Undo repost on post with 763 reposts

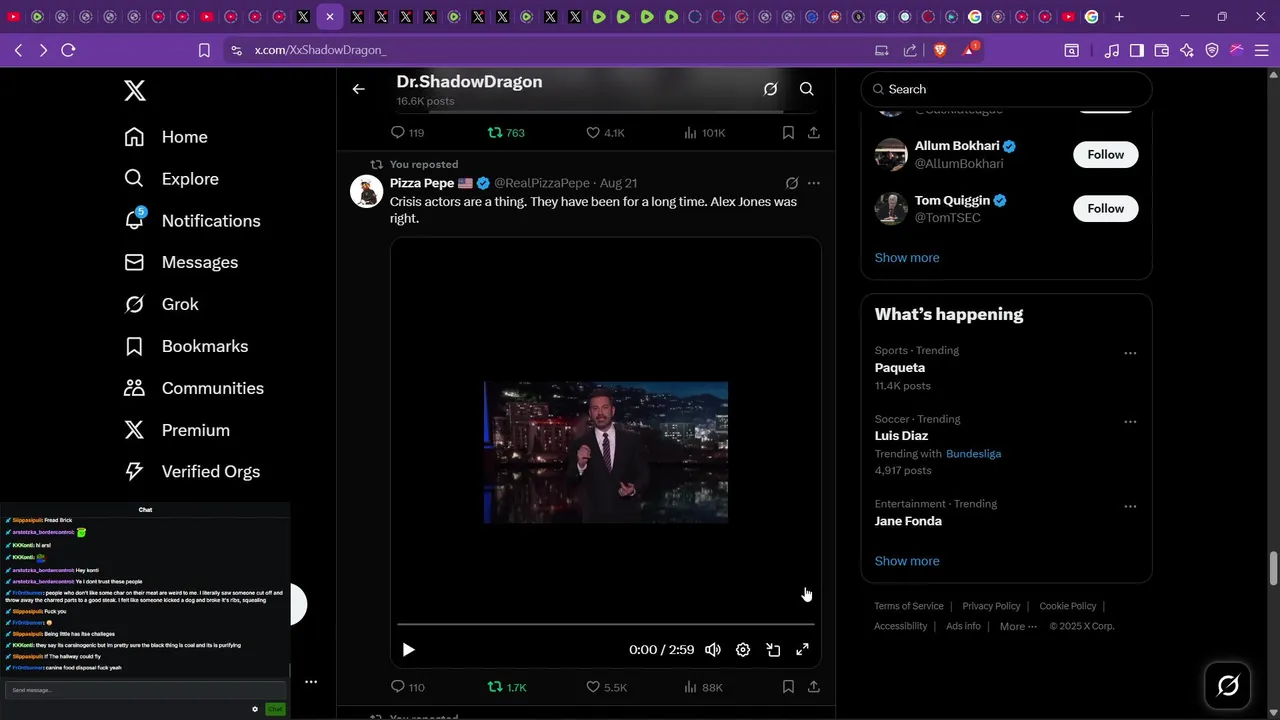(x=506, y=132)
